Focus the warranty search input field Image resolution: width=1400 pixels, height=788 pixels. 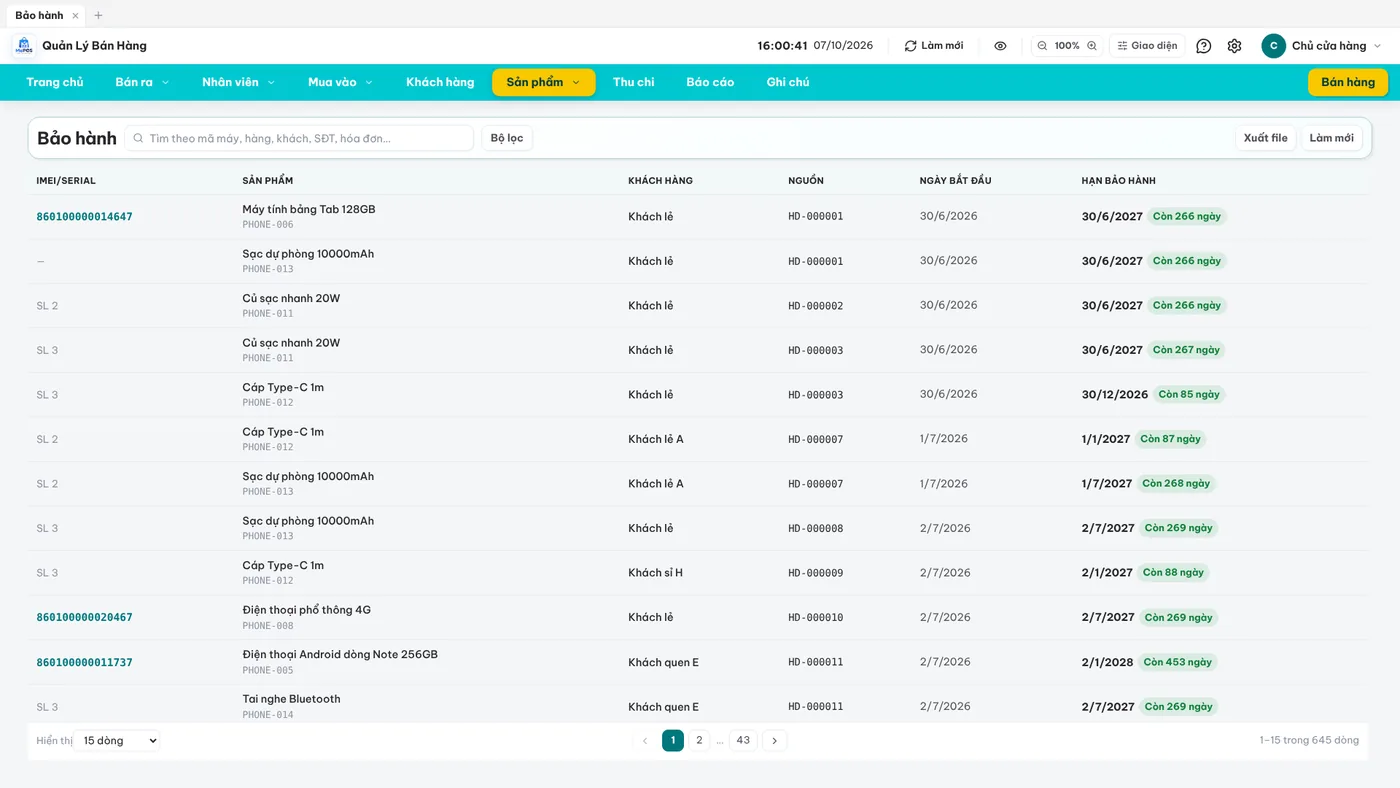click(x=299, y=138)
